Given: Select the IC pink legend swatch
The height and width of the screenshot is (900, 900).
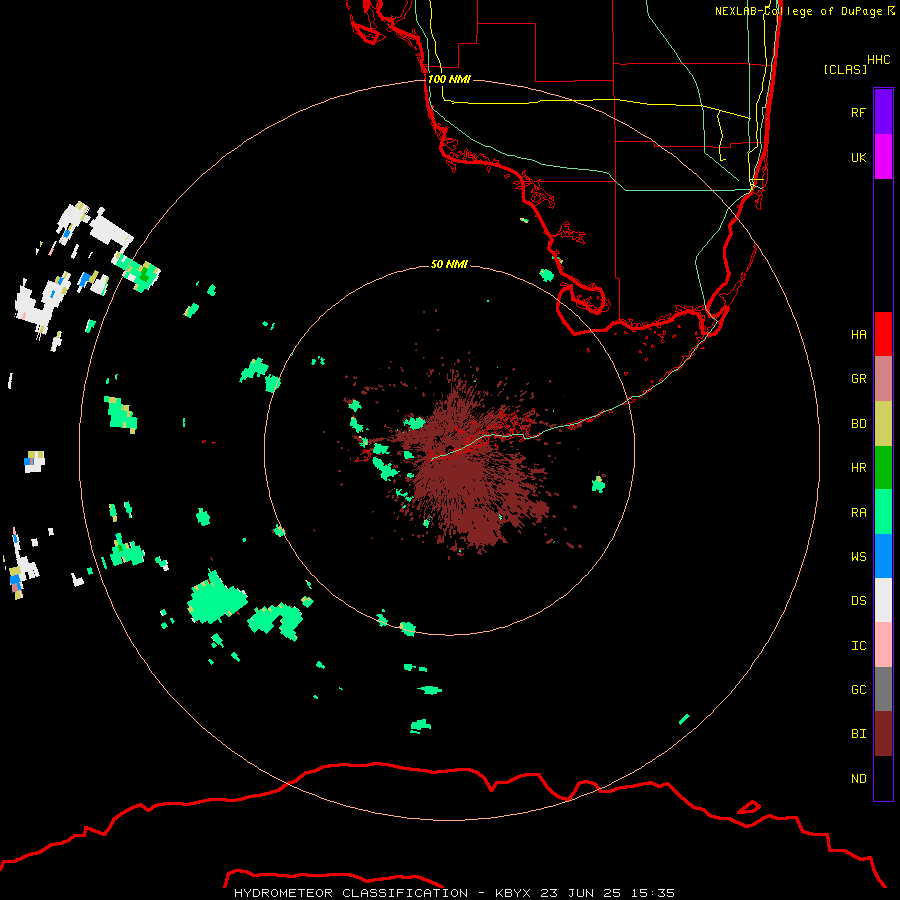Looking at the screenshot, I should pyautogui.click(x=883, y=645).
